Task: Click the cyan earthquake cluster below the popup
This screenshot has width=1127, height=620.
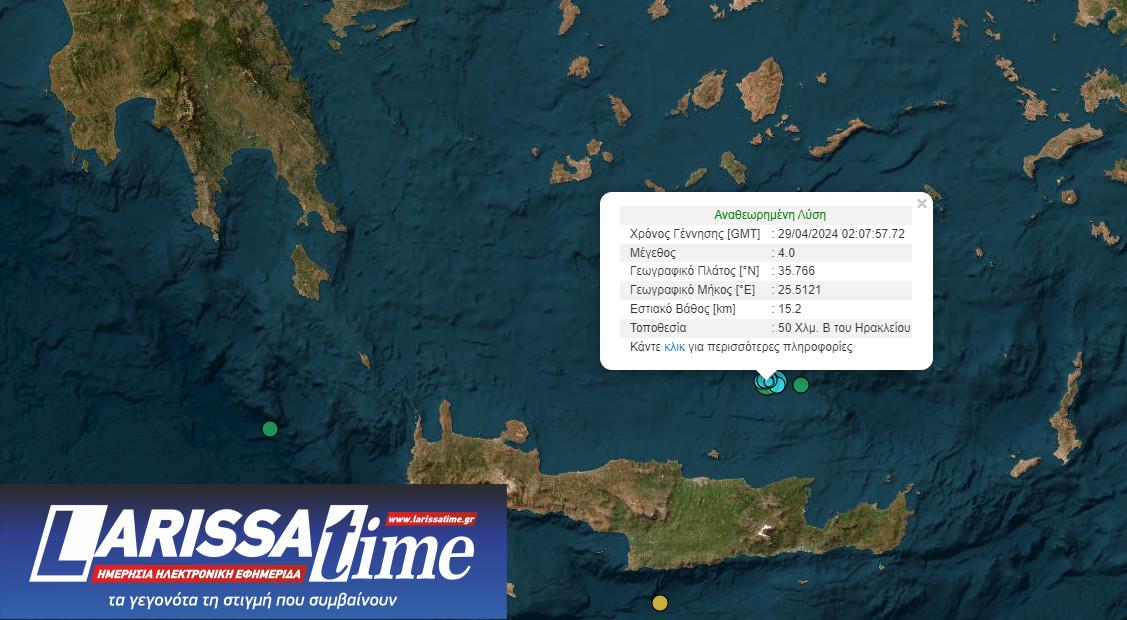Action: [x=767, y=384]
